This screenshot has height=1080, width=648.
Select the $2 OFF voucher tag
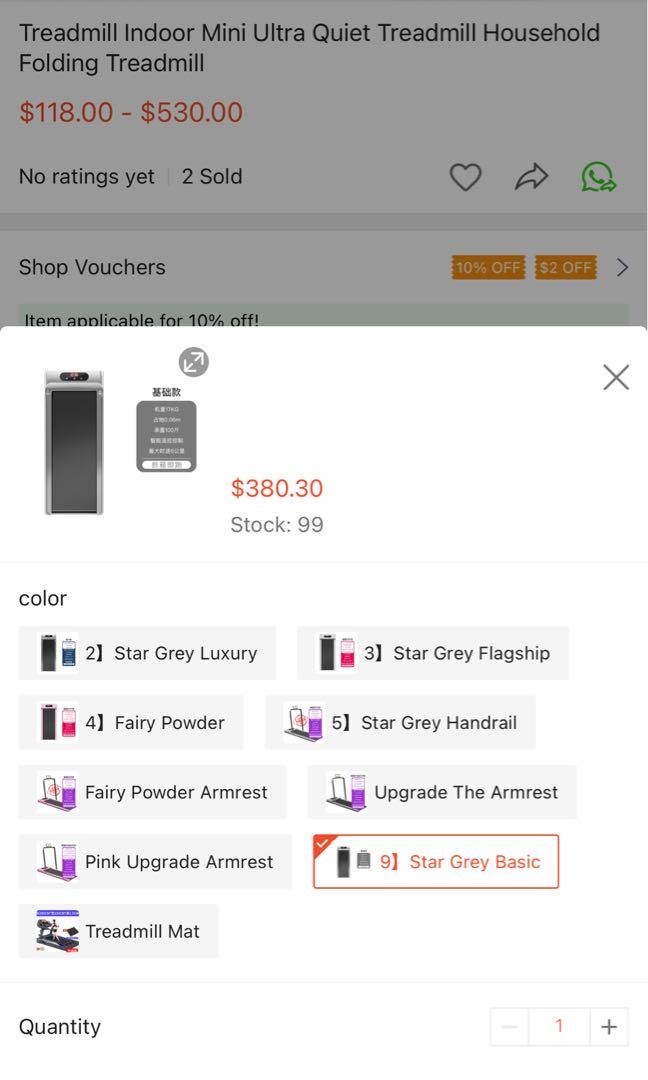pos(565,267)
